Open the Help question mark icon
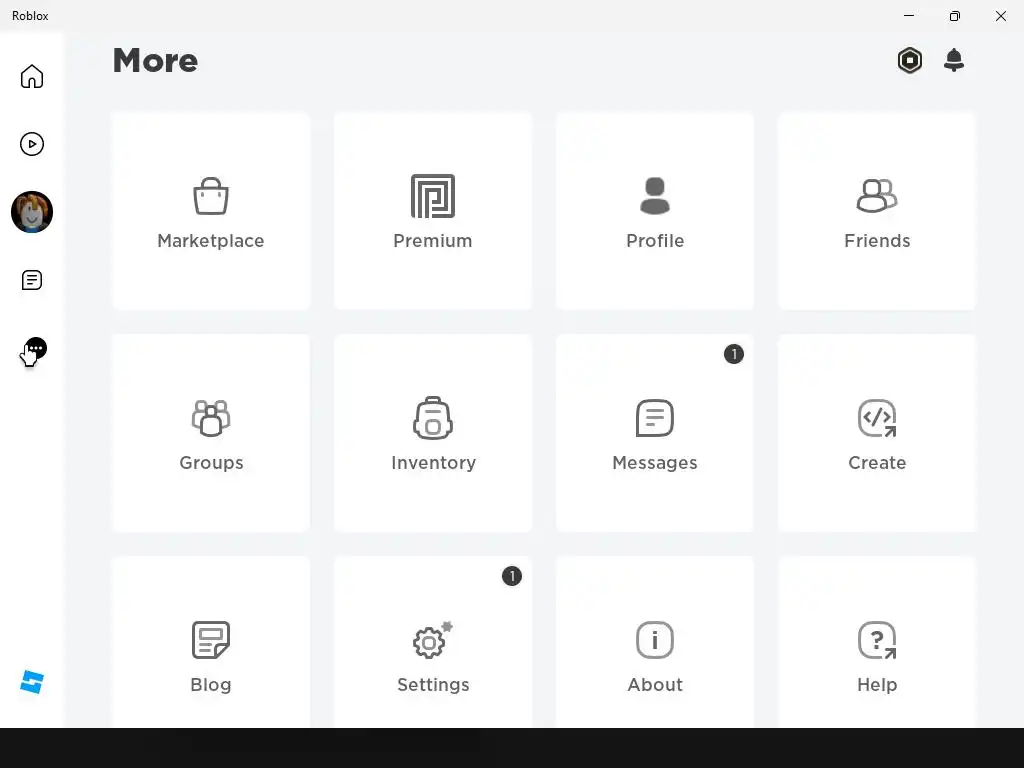The height and width of the screenshot is (768, 1024). click(877, 640)
